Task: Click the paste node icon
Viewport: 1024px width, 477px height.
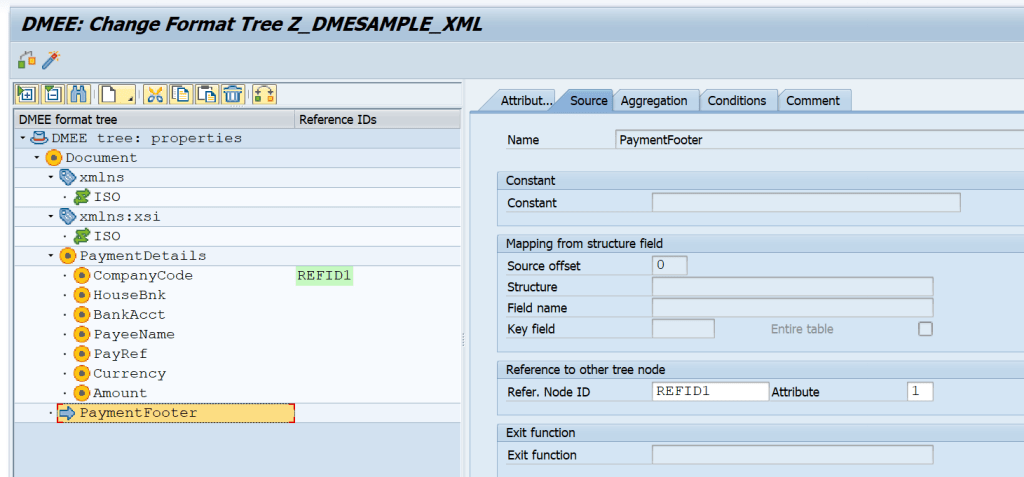Action: [x=206, y=95]
